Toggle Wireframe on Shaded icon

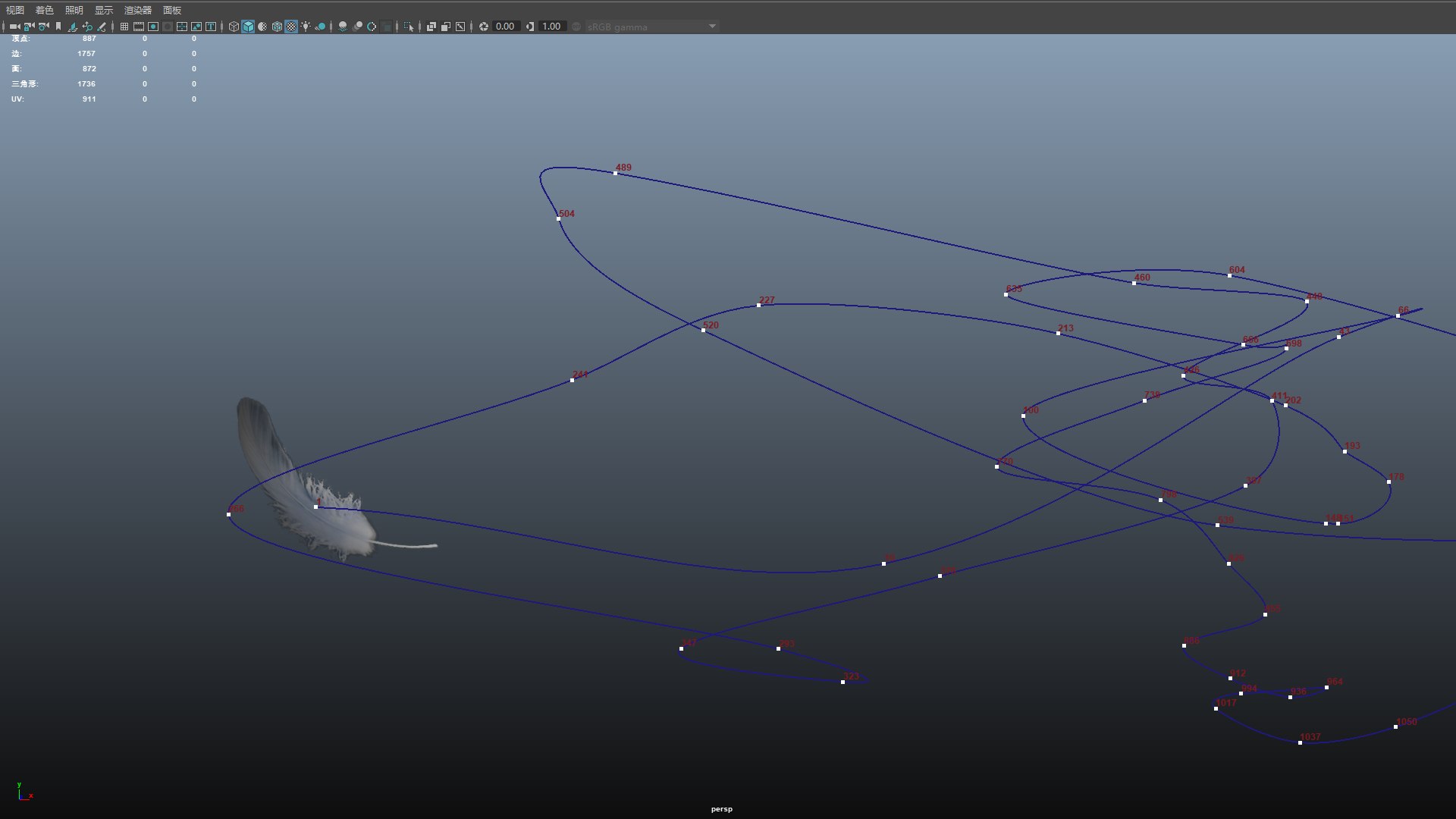pos(277,27)
